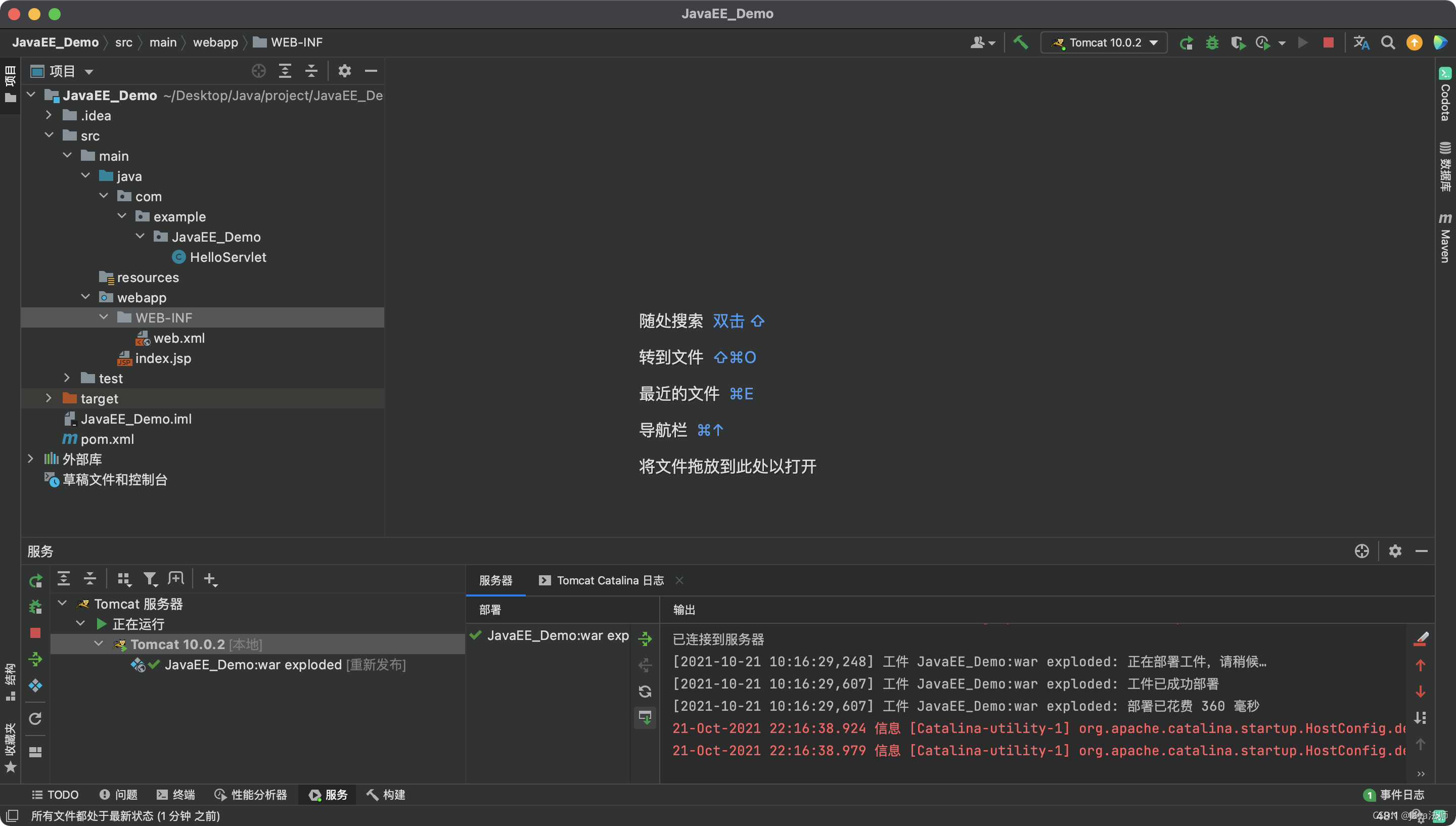1456x826 pixels.
Task: Open the 终端 tool window tab
Action: [x=176, y=794]
